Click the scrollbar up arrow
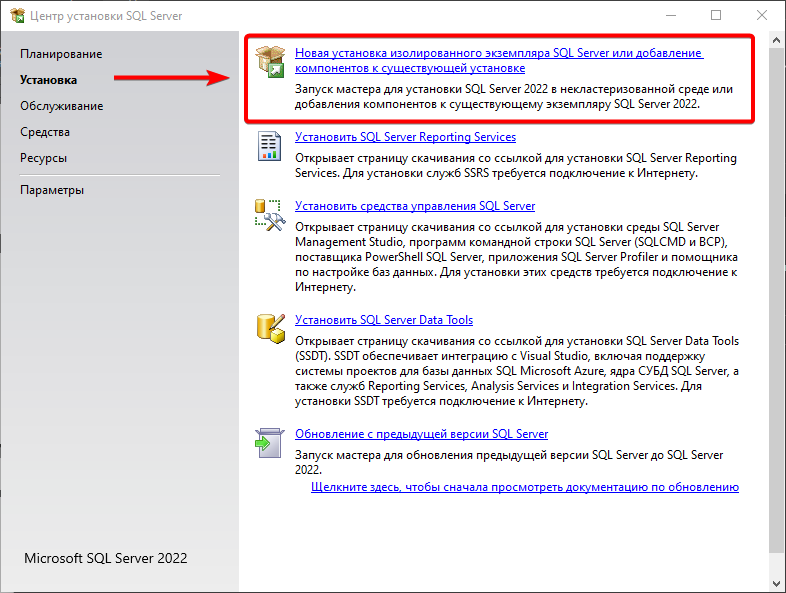Image resolution: width=786 pixels, height=593 pixels. tap(776, 40)
